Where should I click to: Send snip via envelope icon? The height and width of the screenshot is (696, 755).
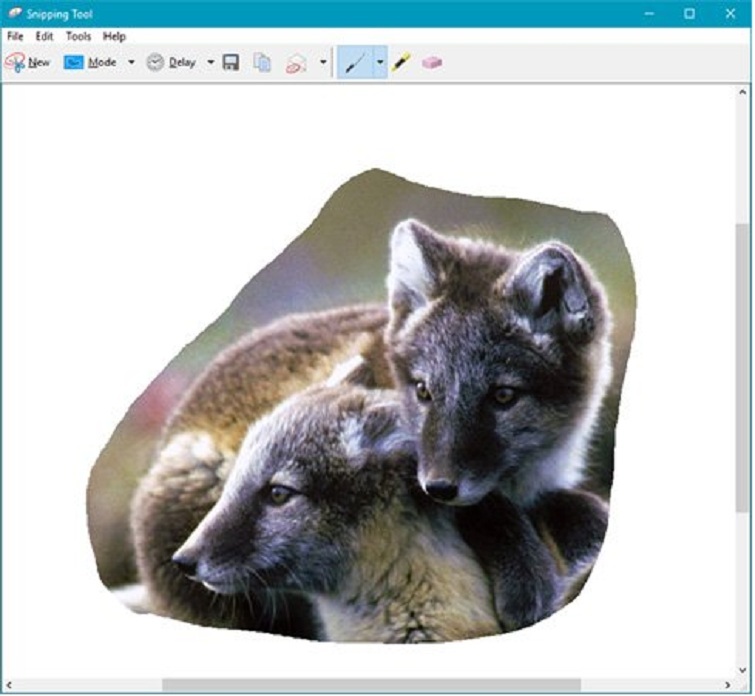(296, 63)
